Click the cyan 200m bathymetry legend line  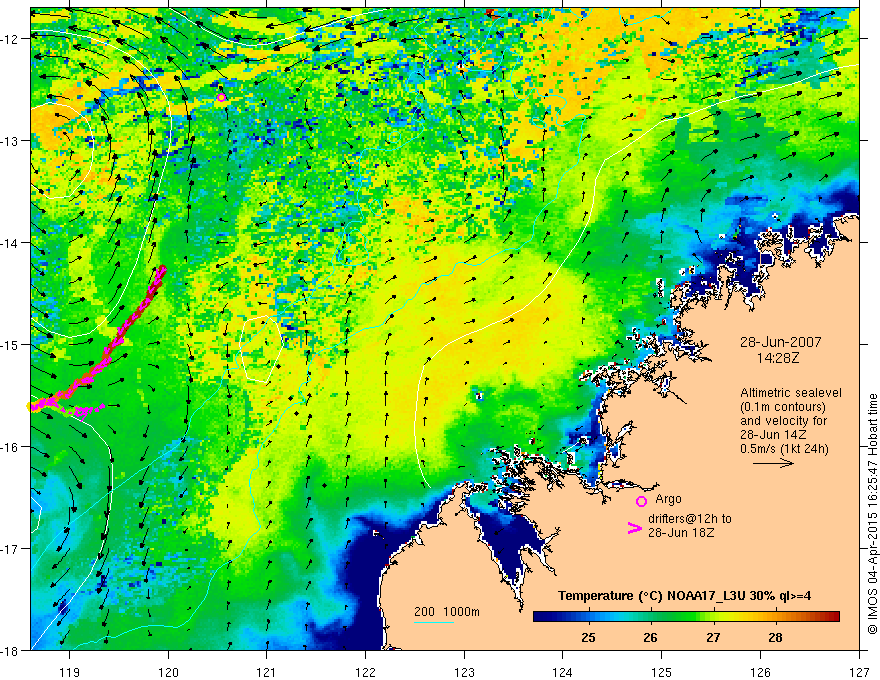(434, 622)
